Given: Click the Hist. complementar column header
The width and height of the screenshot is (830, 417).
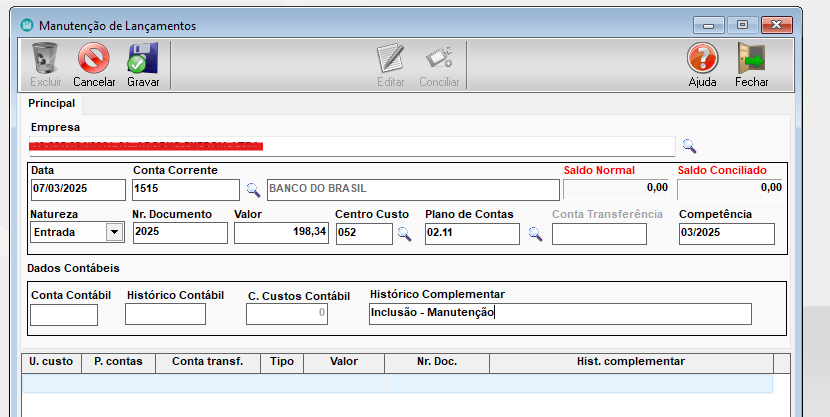Looking at the screenshot, I should coord(630,361).
